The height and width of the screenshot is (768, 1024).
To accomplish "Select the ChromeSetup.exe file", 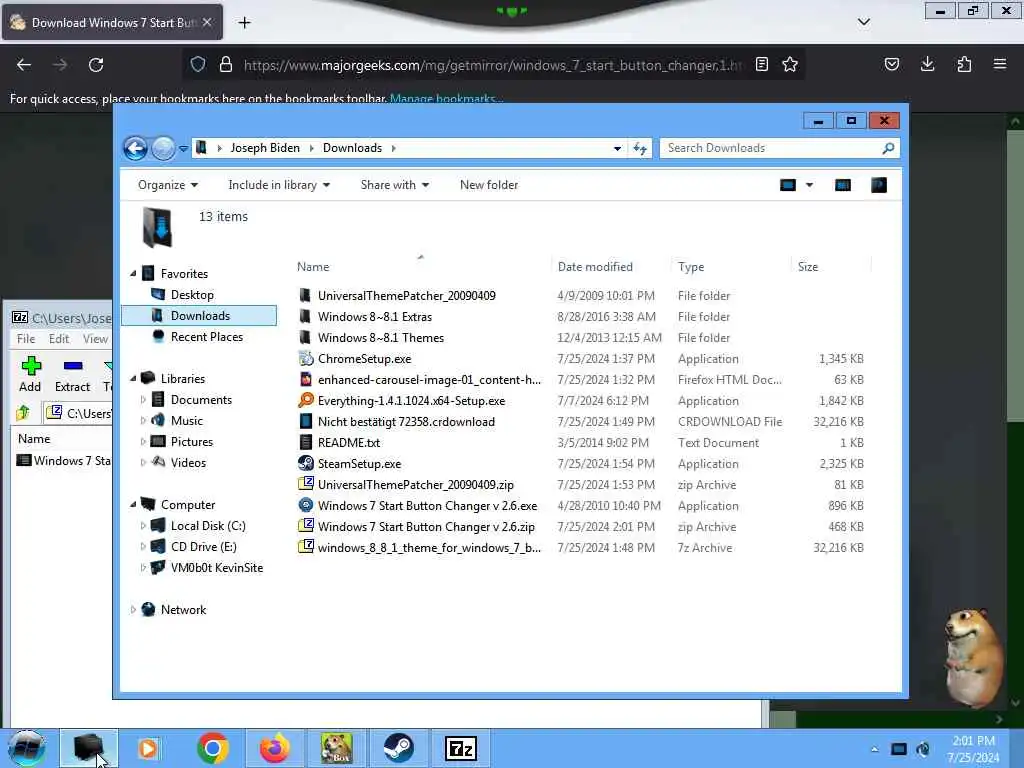I will click(364, 359).
